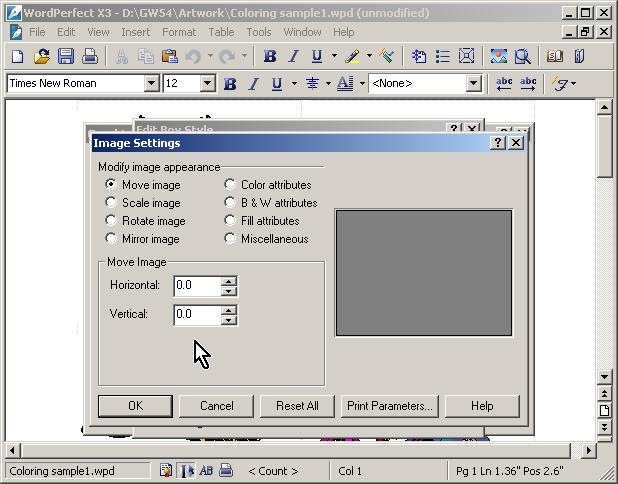Click the Undo arrow icon
The image size is (618, 484).
tap(194, 56)
